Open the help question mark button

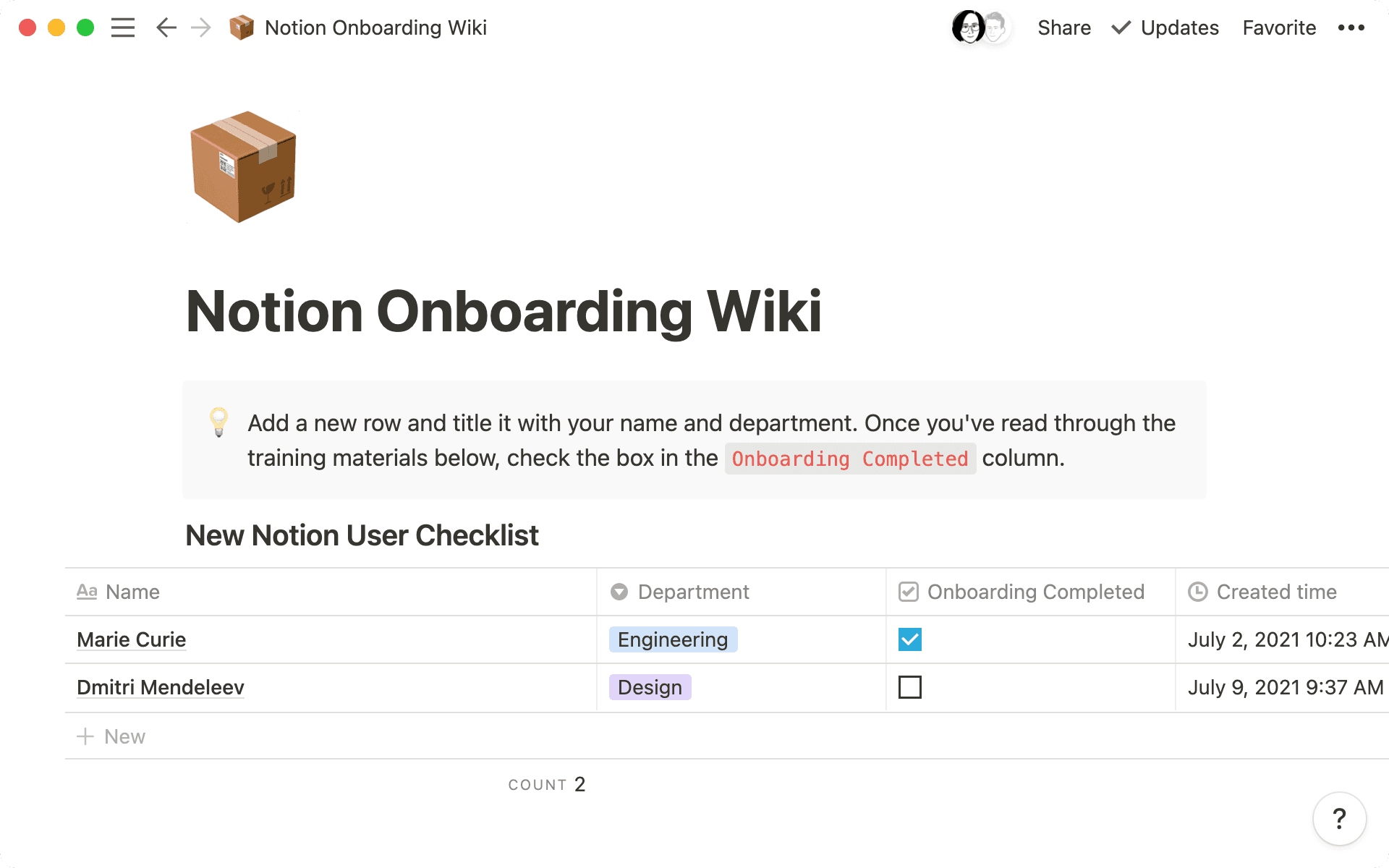1339,819
